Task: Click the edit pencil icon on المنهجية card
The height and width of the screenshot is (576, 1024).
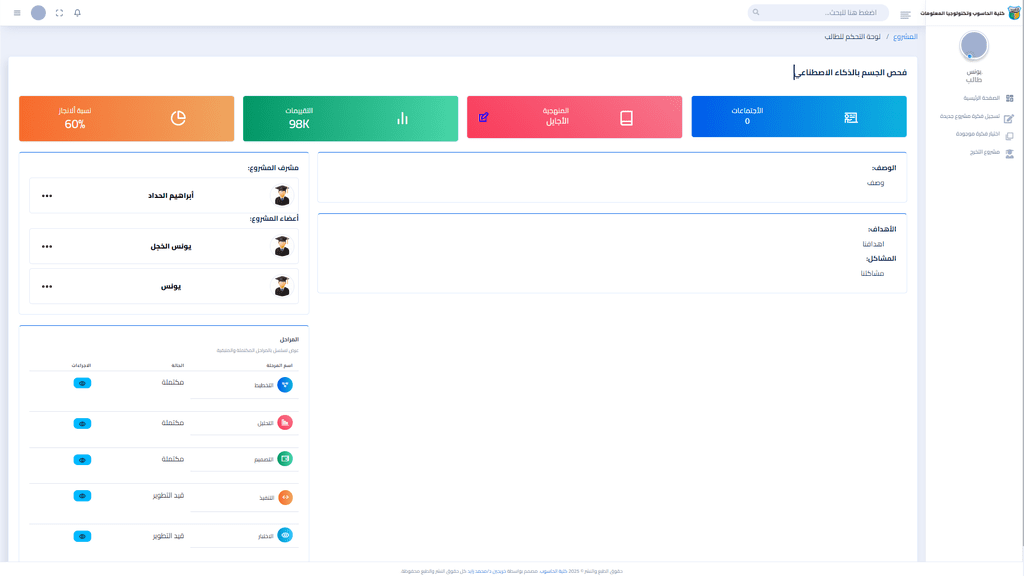Action: [x=483, y=118]
